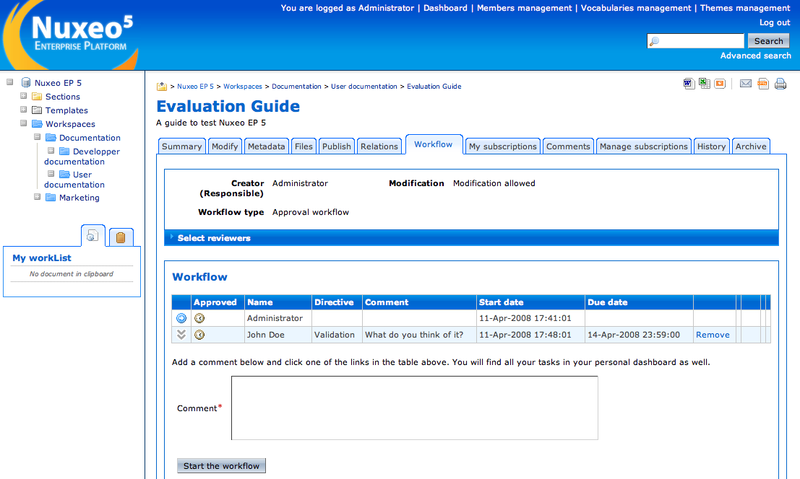This screenshot has height=479, width=800.
Task: Open the Files tab
Action: (x=304, y=146)
